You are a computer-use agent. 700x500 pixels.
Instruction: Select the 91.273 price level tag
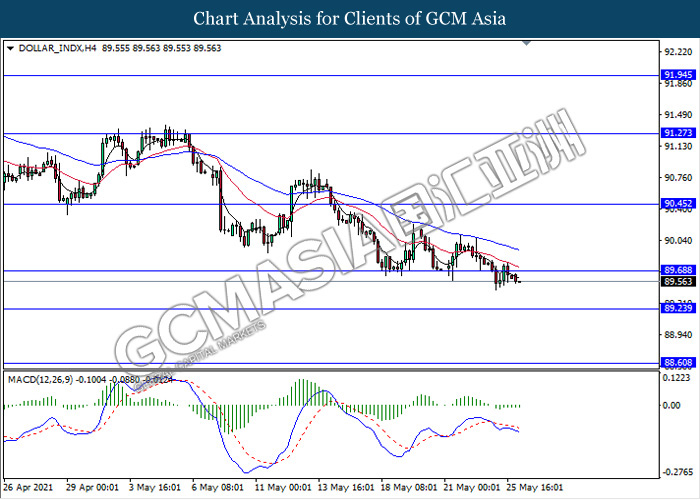678,133
